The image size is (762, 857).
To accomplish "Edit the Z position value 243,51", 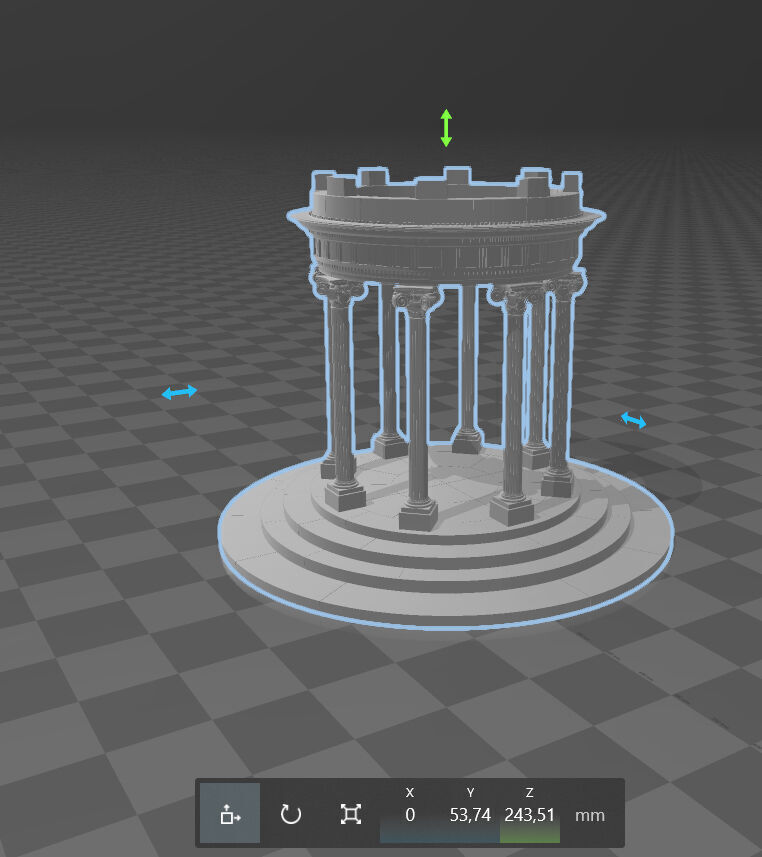I will point(530,815).
